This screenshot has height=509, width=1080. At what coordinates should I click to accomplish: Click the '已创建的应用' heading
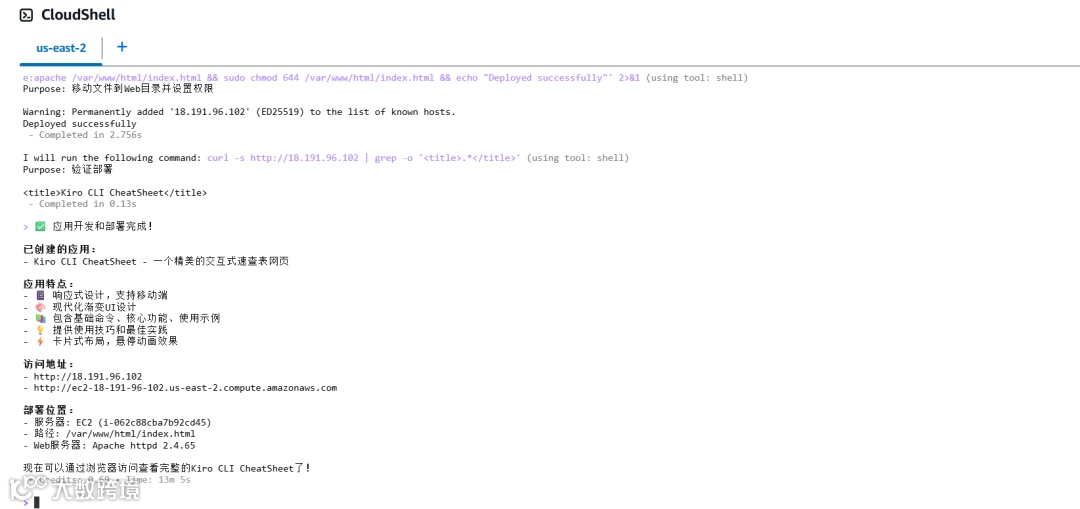tap(59, 249)
